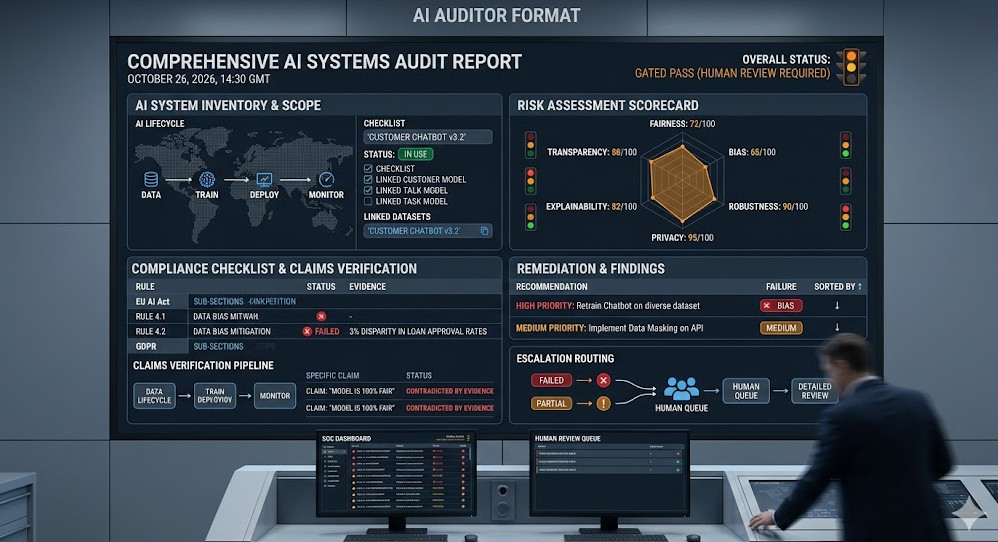Click the report date 'October 26, 2026, 14:30 GMT'

(199, 79)
